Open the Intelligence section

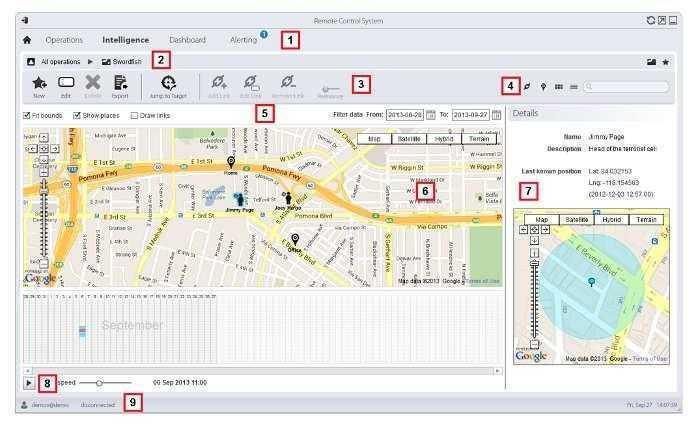coord(125,40)
